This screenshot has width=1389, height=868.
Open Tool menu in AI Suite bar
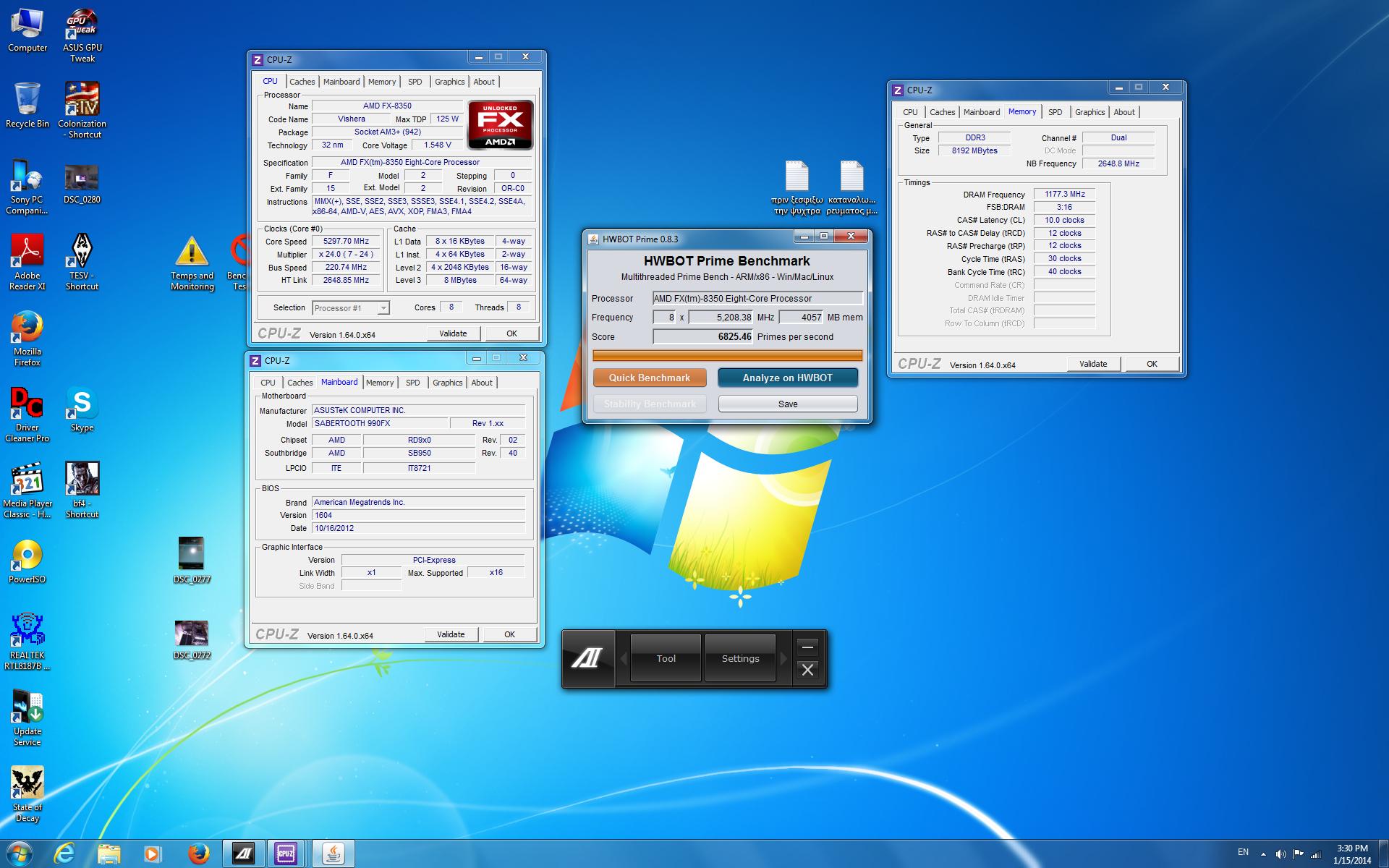tap(666, 658)
